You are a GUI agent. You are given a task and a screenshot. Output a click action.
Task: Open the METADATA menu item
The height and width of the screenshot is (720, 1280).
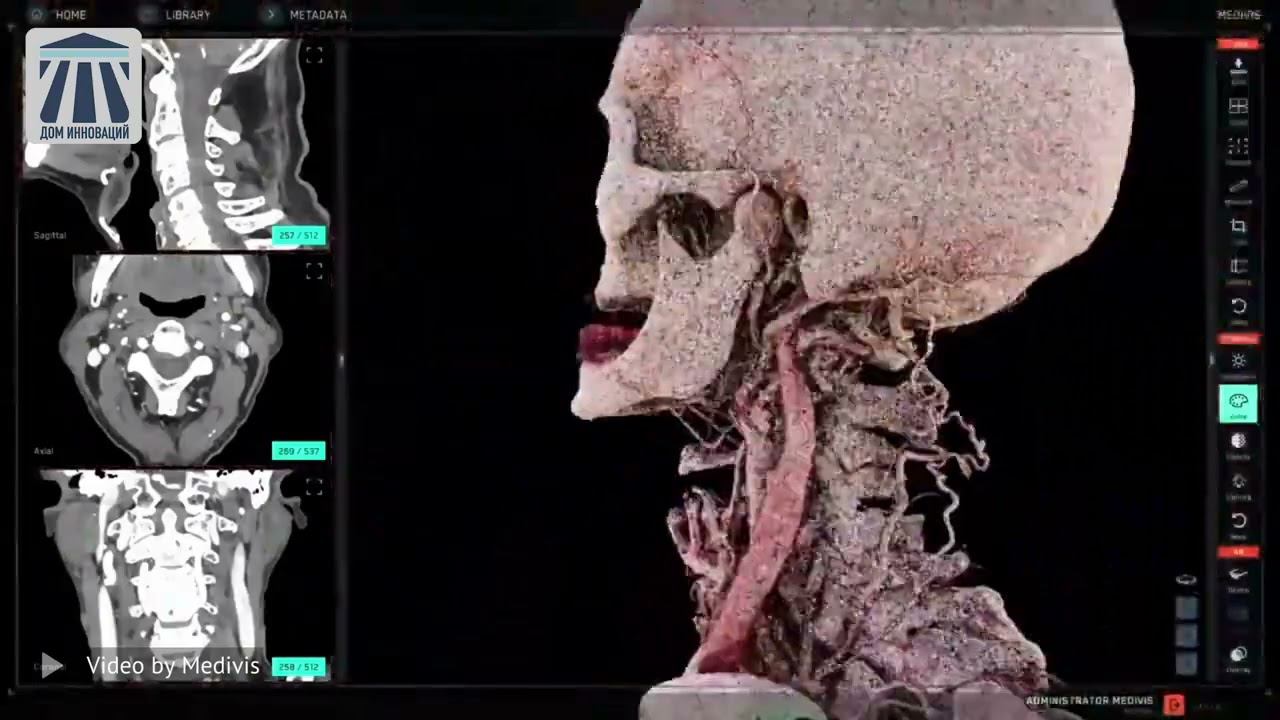[318, 15]
